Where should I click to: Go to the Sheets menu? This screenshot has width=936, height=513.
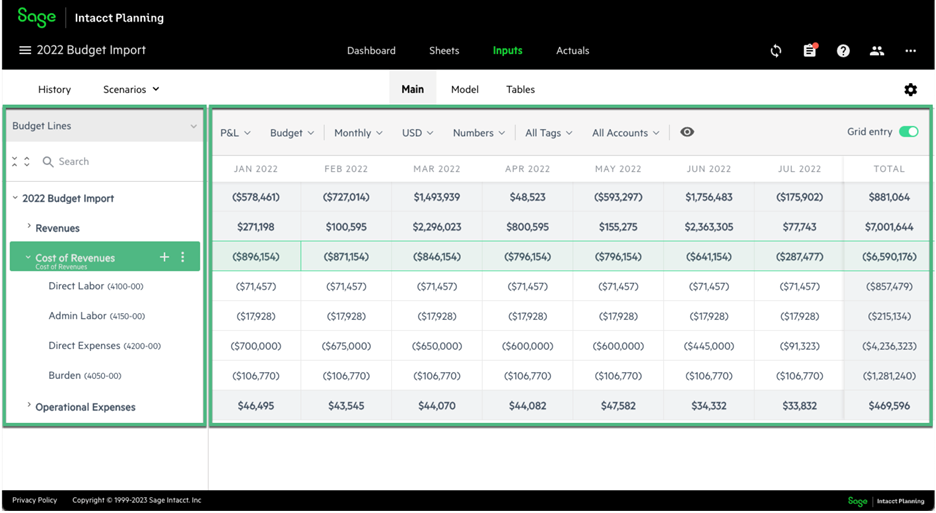tap(444, 51)
